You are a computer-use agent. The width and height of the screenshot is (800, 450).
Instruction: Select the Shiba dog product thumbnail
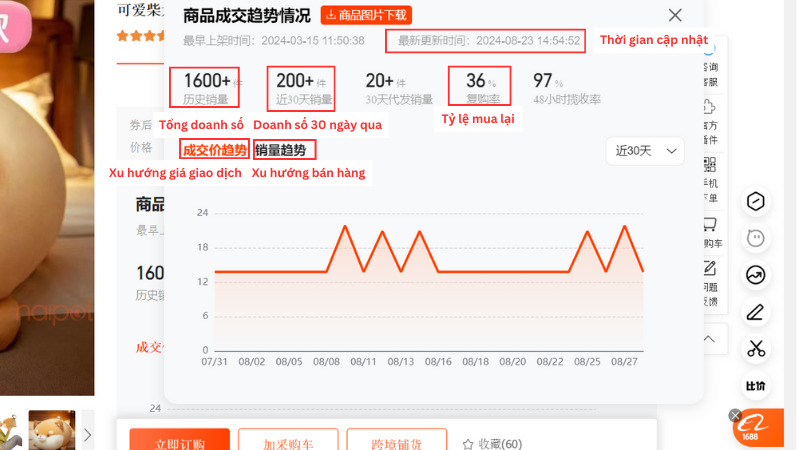click(52, 430)
